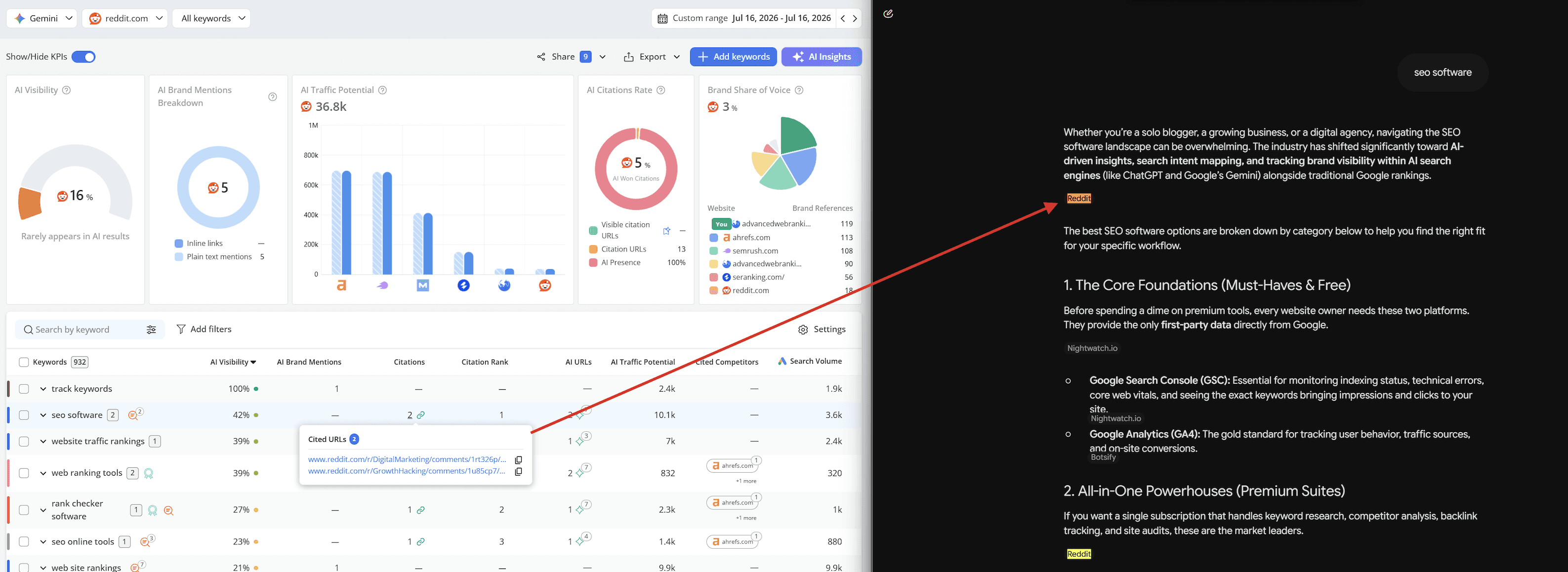This screenshot has width=1568, height=572.
Task: Click the Inline links legend swatch
Action: click(x=179, y=244)
